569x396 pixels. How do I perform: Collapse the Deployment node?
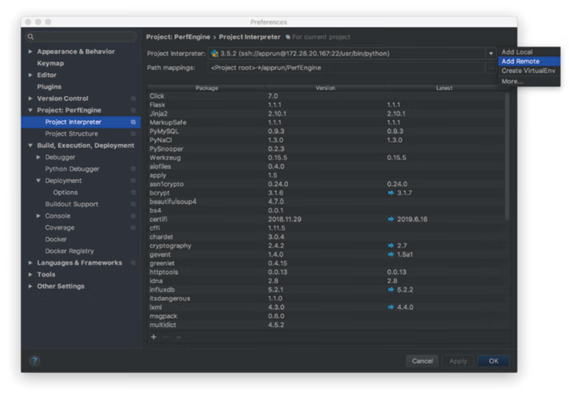point(38,180)
